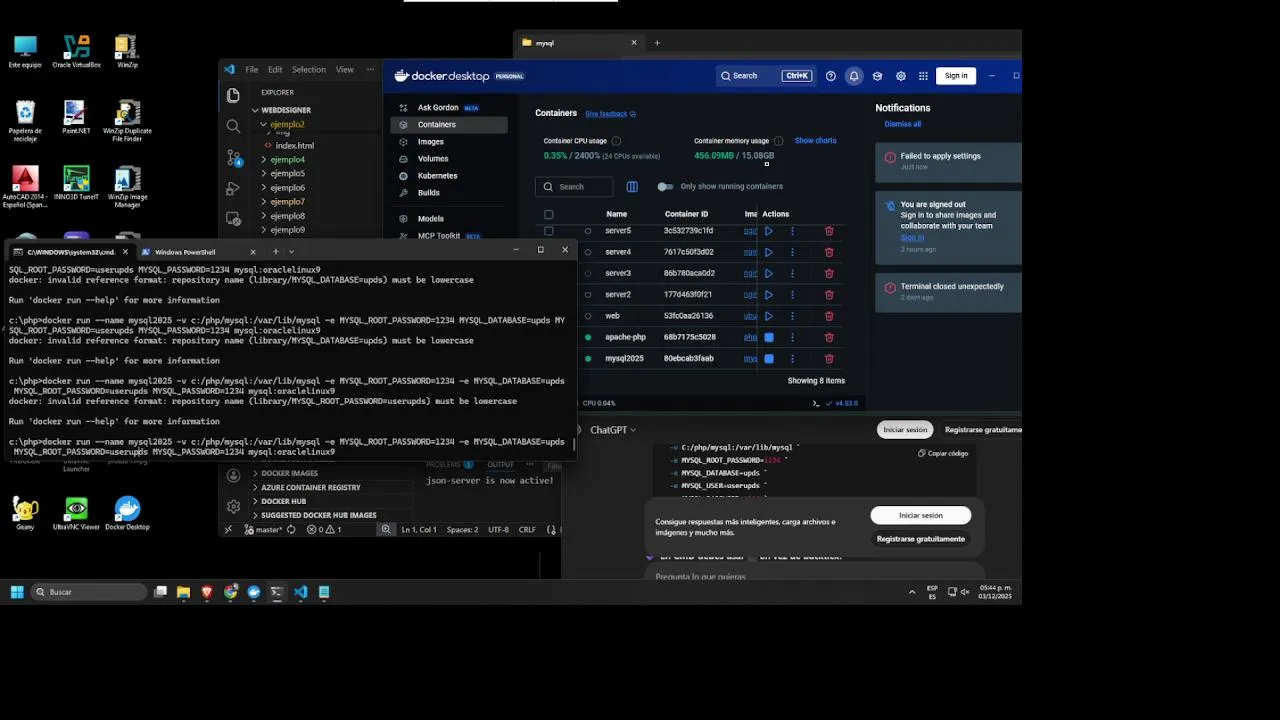Click Docker Desktop search box with Ctrl+K
Screen dimensions: 1280x720
765,76
